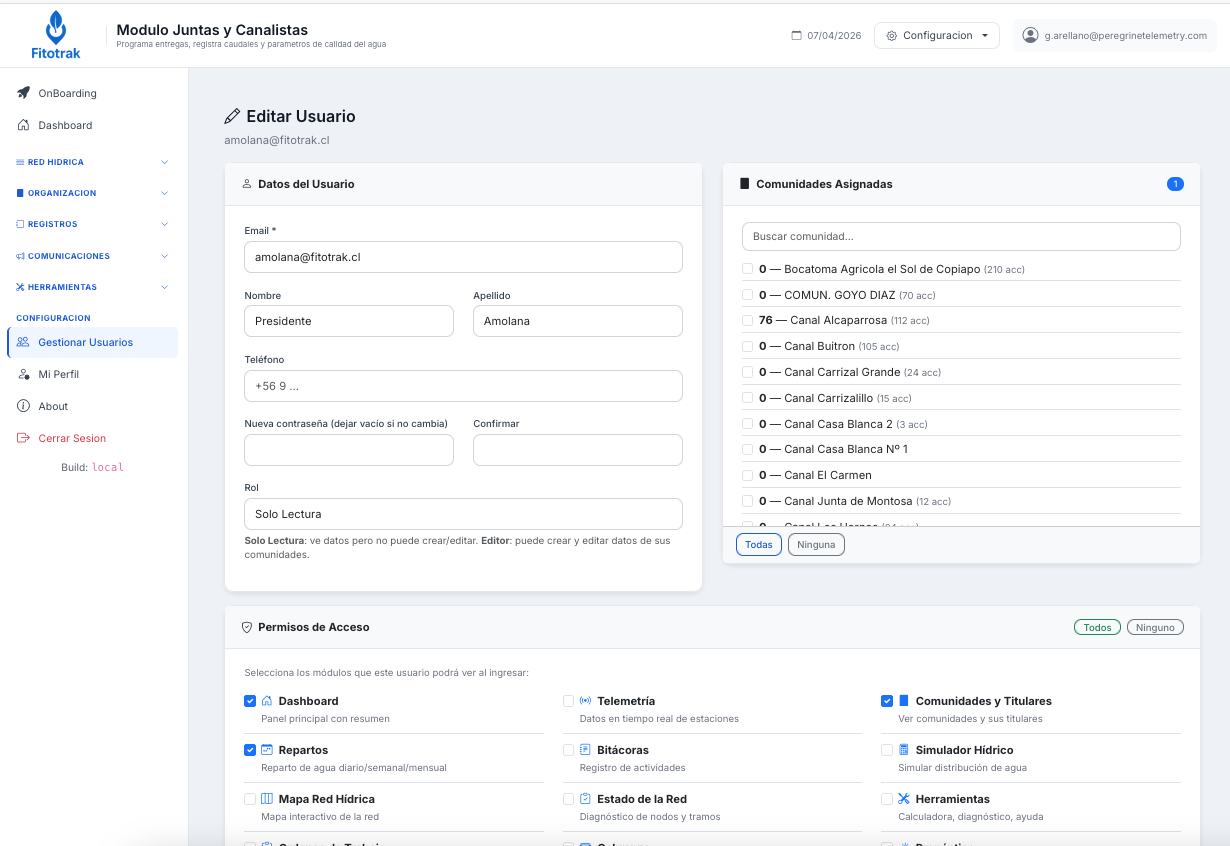Click the Gestionar Usuarios people icon
The image size is (1230, 846).
pyautogui.click(x=23, y=342)
